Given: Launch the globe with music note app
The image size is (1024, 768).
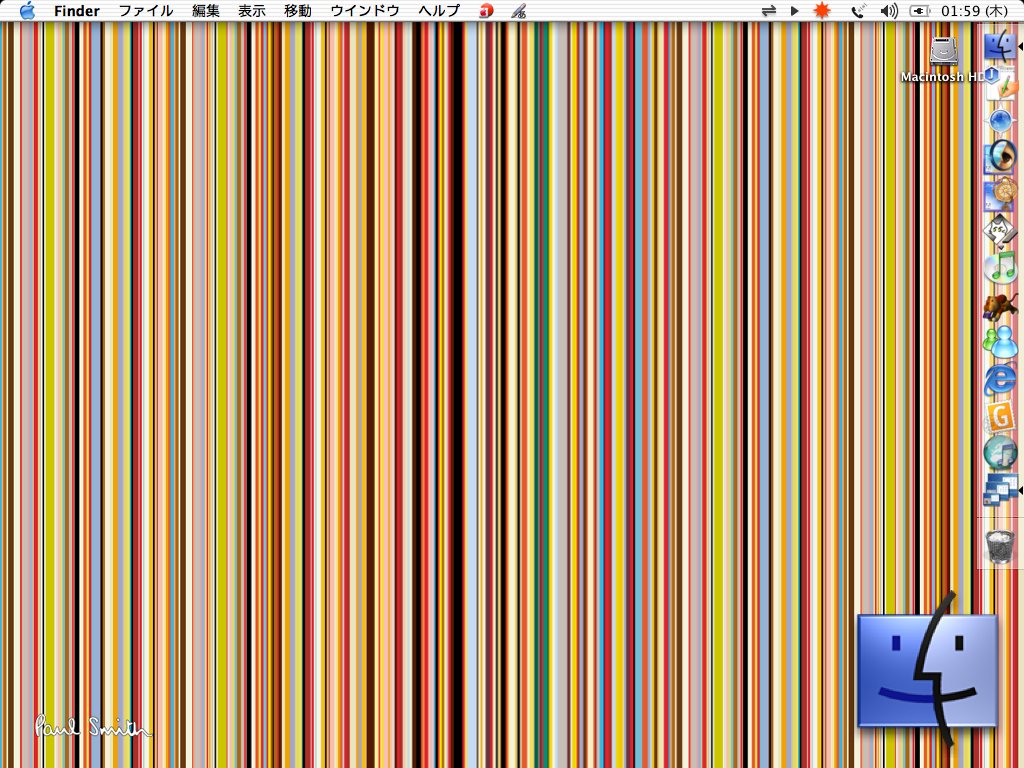Looking at the screenshot, I should [x=1000, y=453].
